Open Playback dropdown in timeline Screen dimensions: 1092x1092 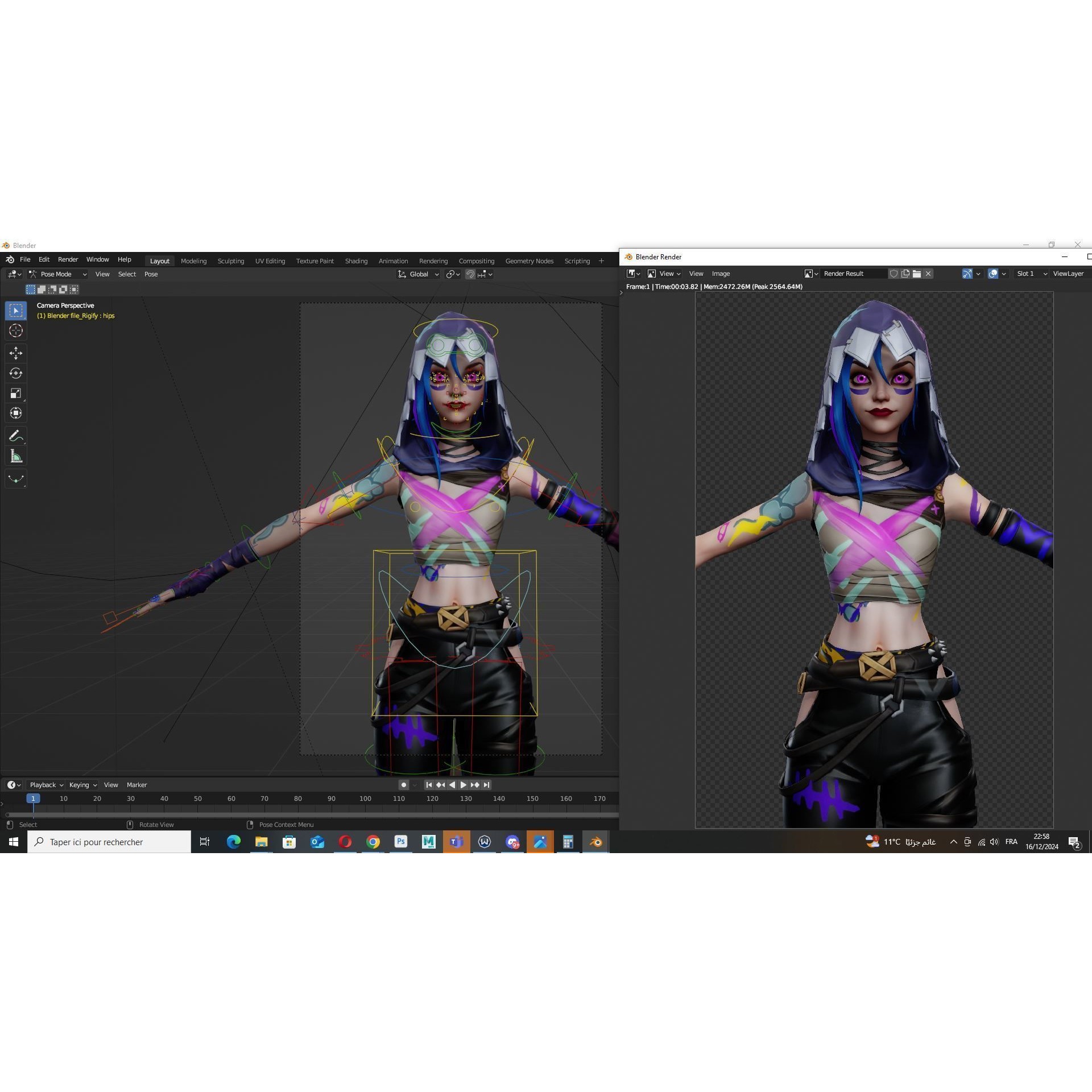tap(46, 785)
